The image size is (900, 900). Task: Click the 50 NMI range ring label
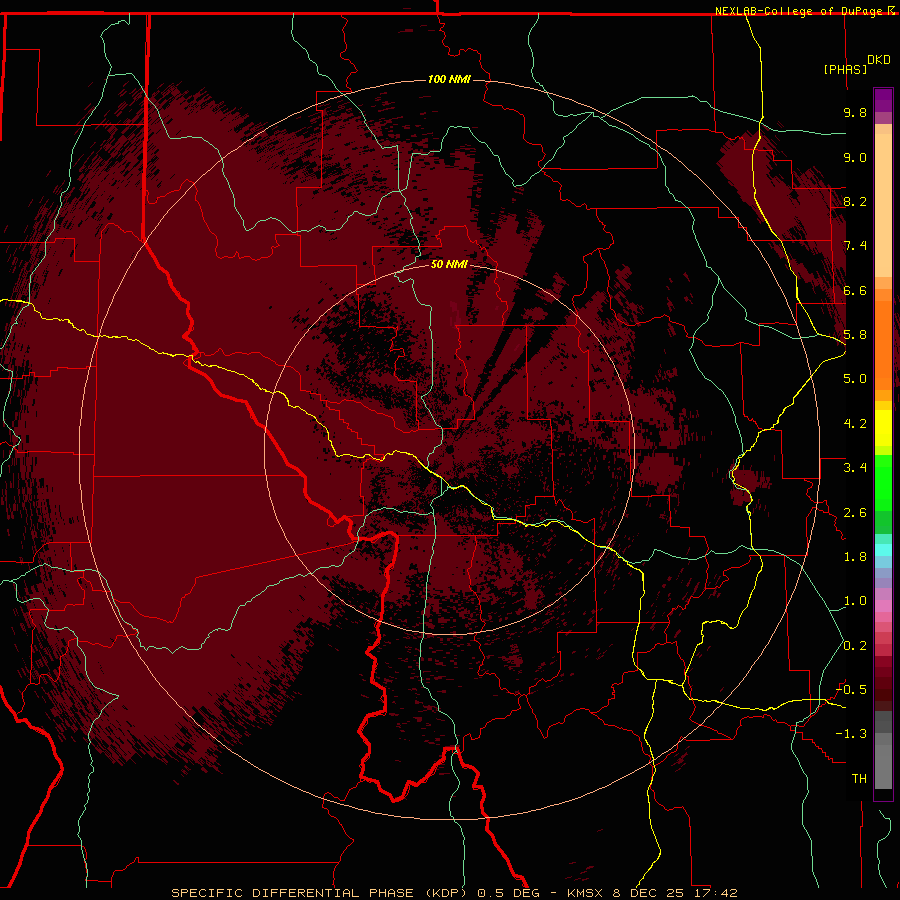(x=449, y=264)
